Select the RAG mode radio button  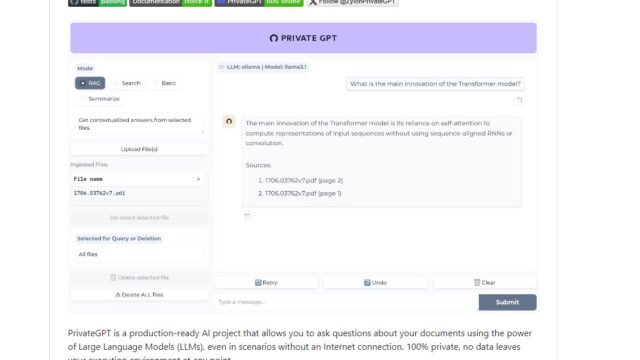coord(83,83)
